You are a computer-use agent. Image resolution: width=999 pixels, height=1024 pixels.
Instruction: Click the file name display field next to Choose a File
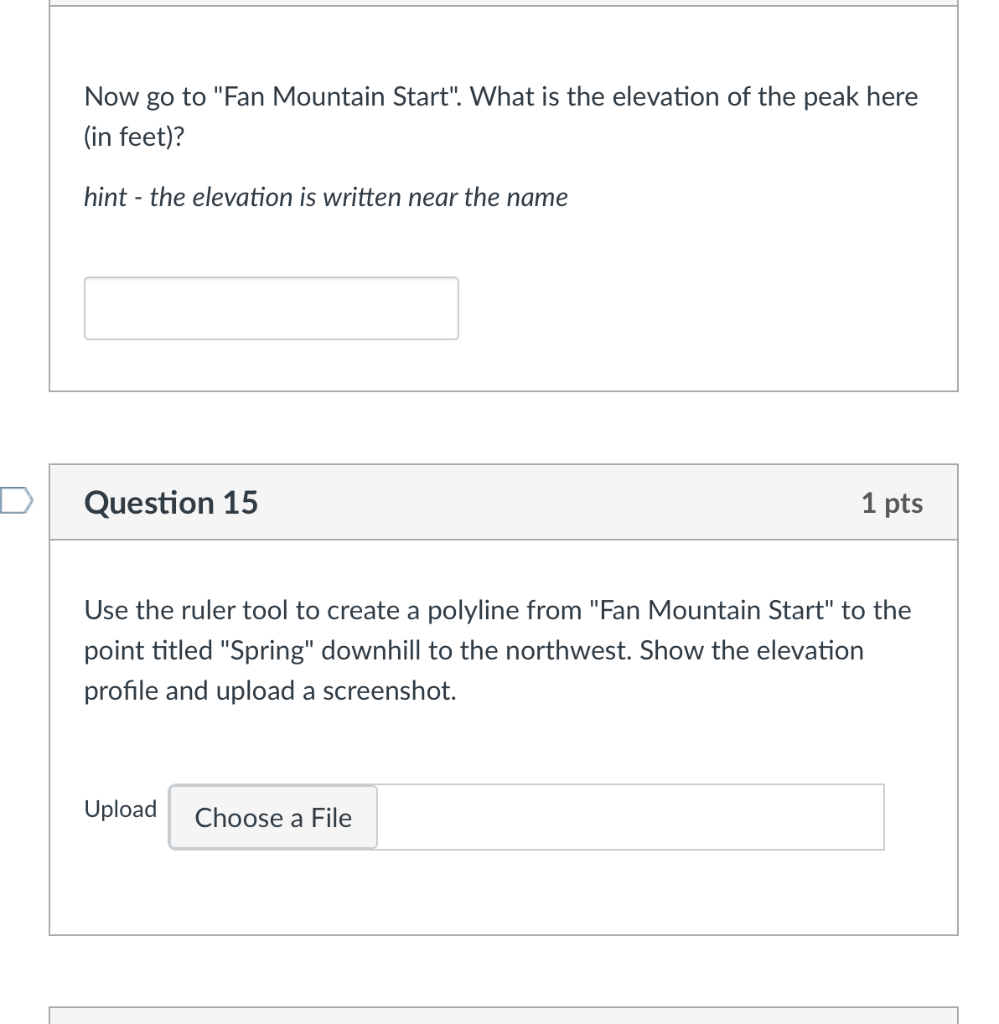tap(630, 817)
